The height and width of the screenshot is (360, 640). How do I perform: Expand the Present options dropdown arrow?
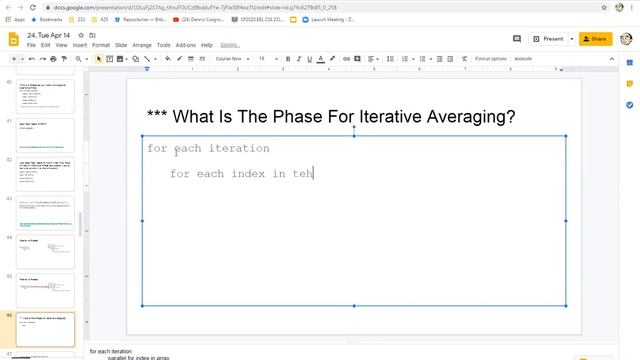[x=572, y=39]
